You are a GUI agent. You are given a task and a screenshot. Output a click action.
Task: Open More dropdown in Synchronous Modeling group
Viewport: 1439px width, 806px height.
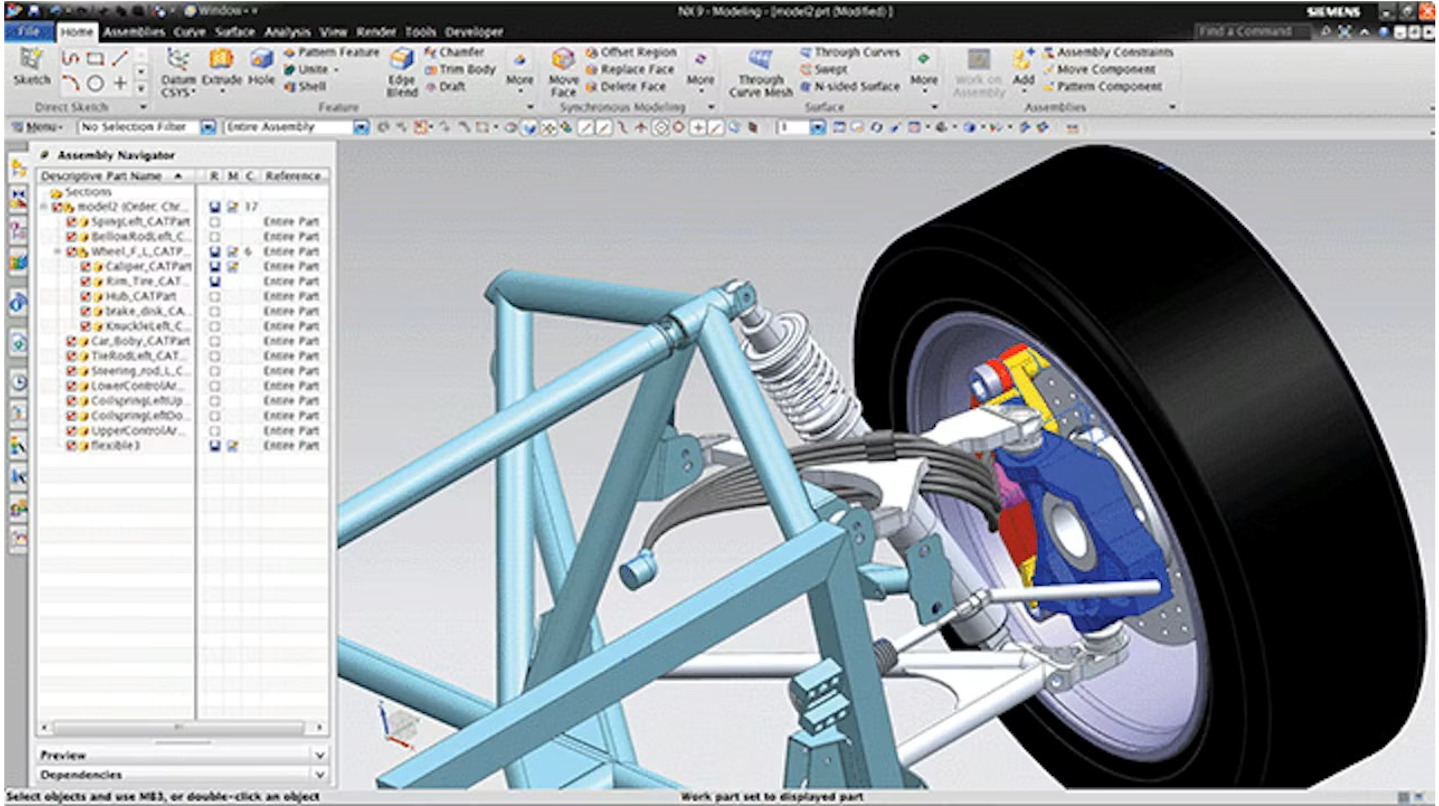pos(700,69)
